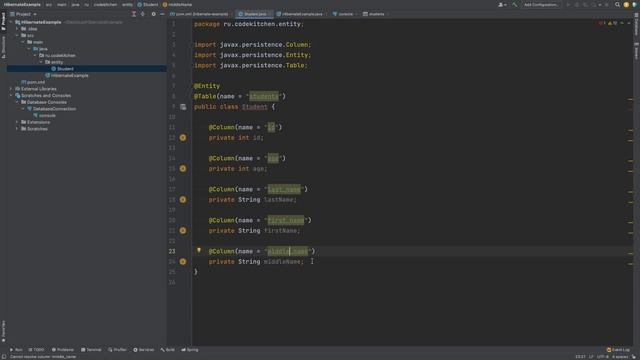Open the Event Log
Viewport: 640px width, 360px height.
[618, 350]
